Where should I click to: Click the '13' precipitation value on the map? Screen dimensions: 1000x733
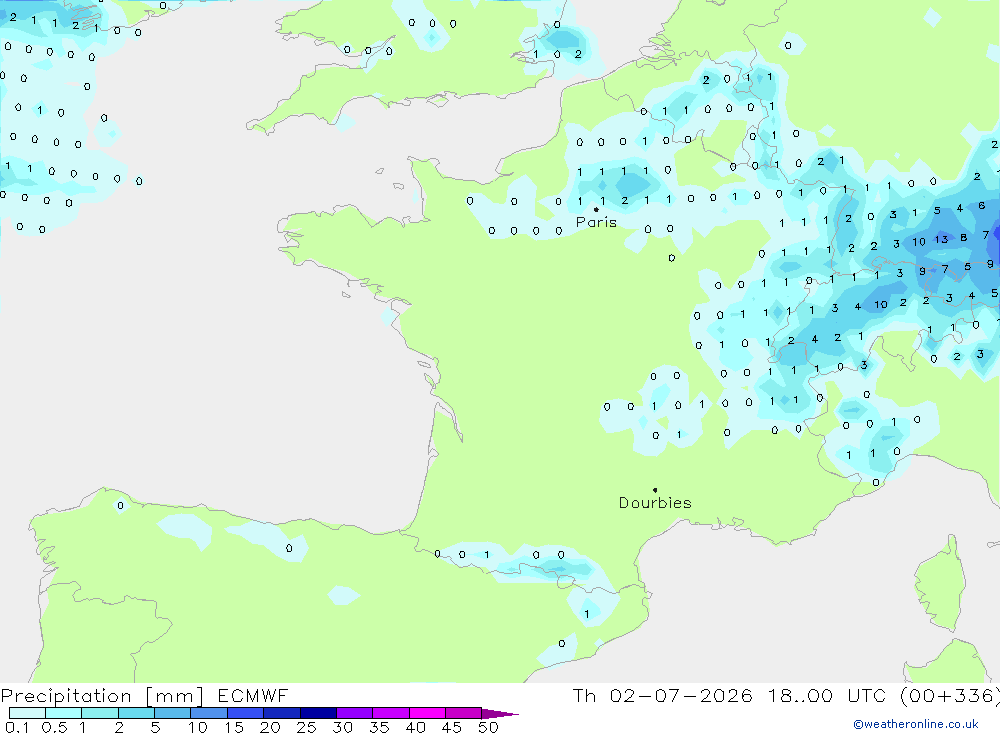click(x=941, y=240)
